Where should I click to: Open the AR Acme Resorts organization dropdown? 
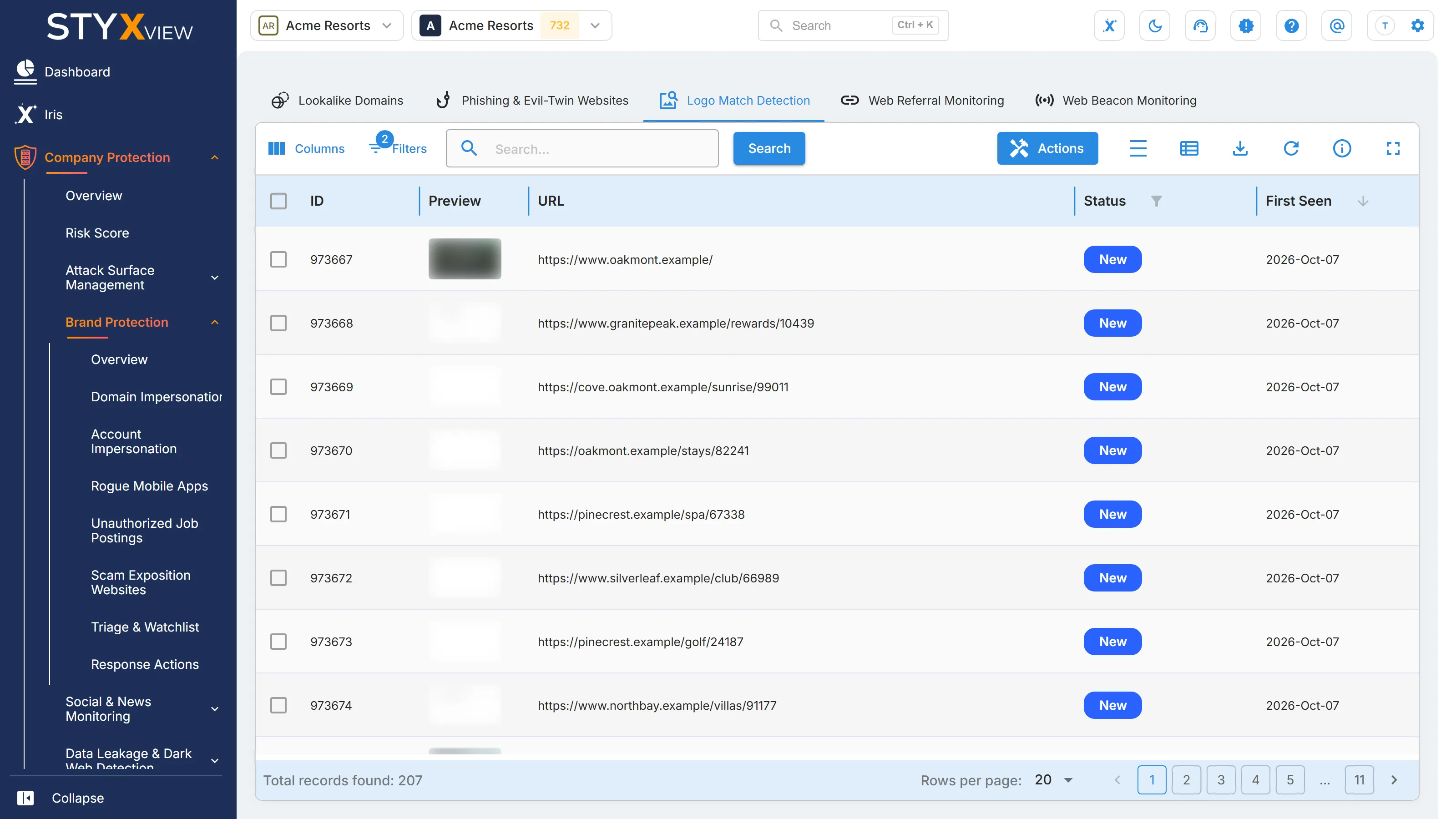(x=327, y=25)
